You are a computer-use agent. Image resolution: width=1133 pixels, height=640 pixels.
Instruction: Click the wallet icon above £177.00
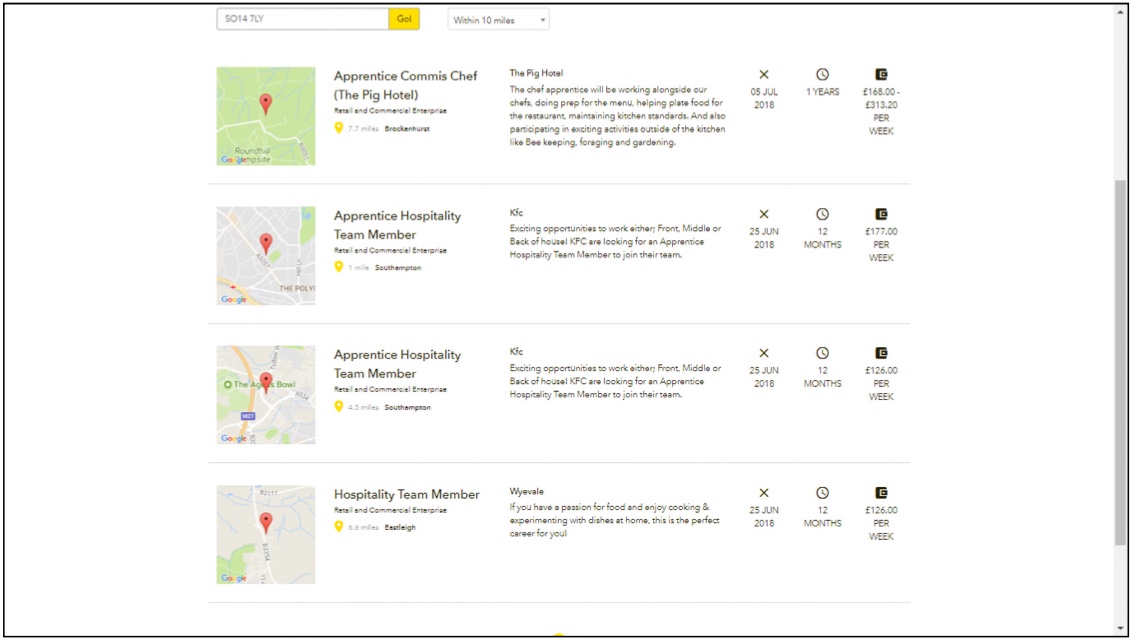click(x=881, y=214)
